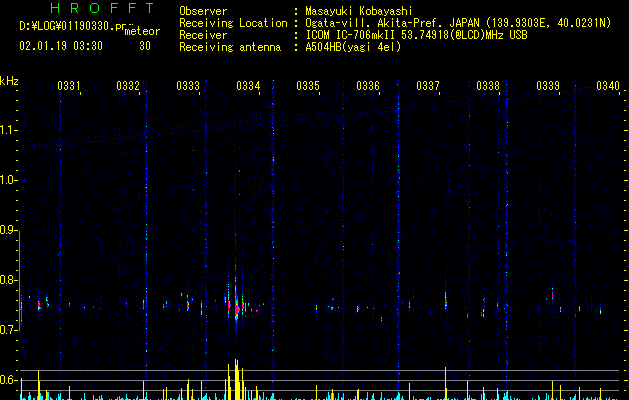Click the ICOM IC-706mkII receiver text
Image resolution: width=629 pixels, height=400 pixels.
(x=416, y=35)
